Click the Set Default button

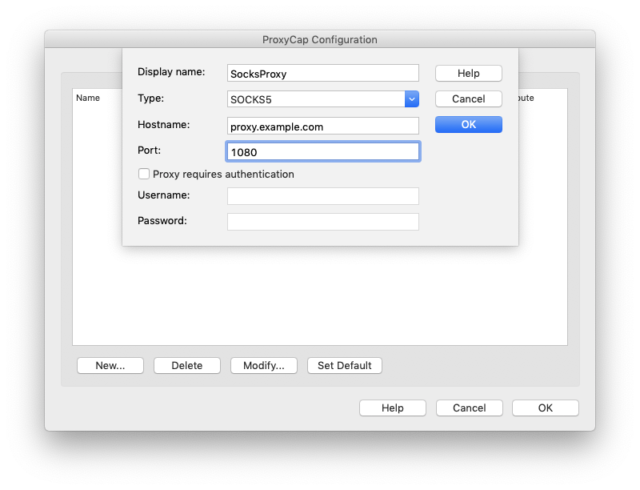coord(344,365)
